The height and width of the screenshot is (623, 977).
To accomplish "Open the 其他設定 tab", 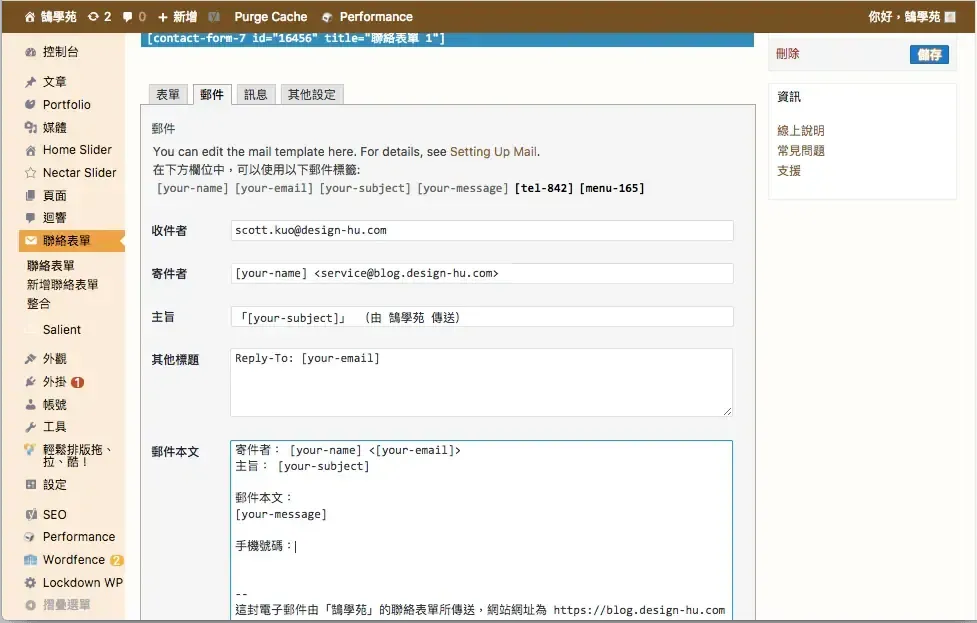I will coord(312,95).
